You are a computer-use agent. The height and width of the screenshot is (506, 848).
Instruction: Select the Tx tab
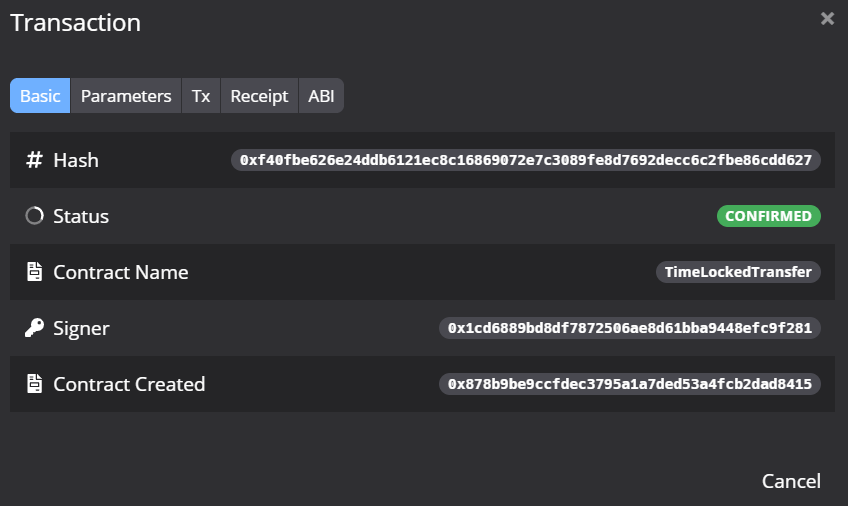[201, 96]
